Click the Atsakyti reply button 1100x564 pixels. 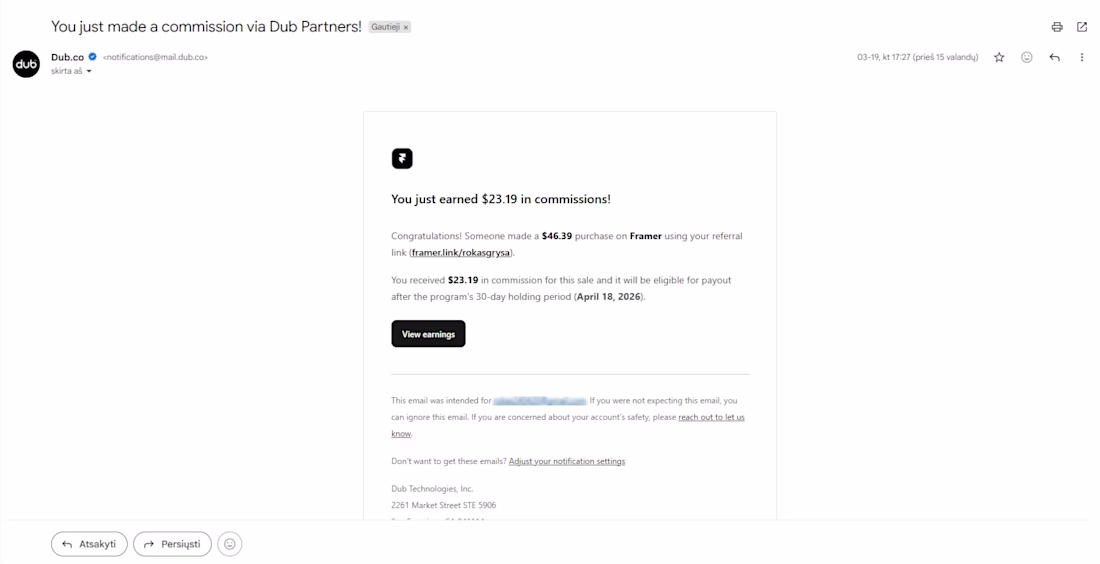pyautogui.click(x=89, y=544)
